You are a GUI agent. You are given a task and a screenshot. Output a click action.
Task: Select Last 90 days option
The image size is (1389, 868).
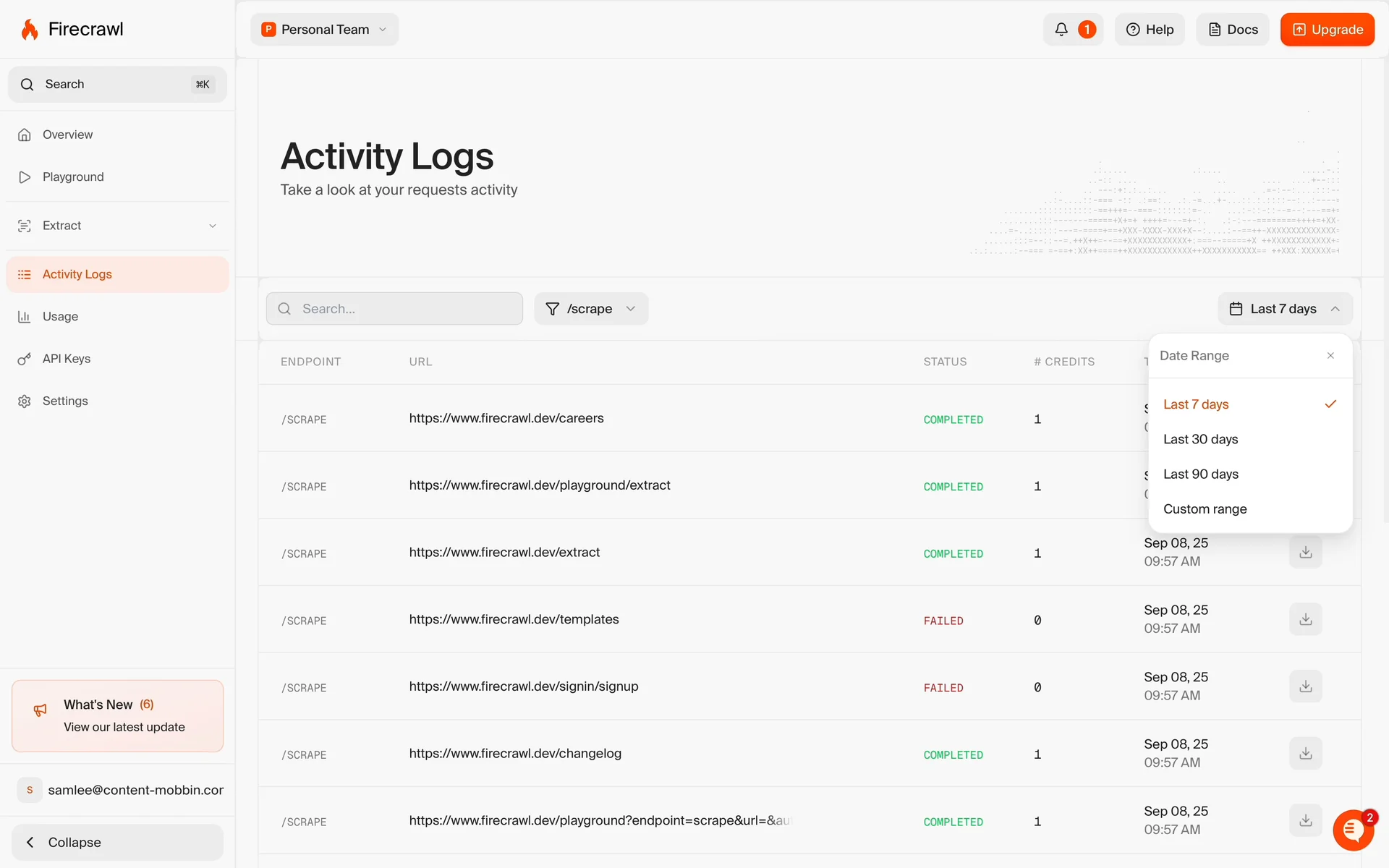[x=1200, y=474]
